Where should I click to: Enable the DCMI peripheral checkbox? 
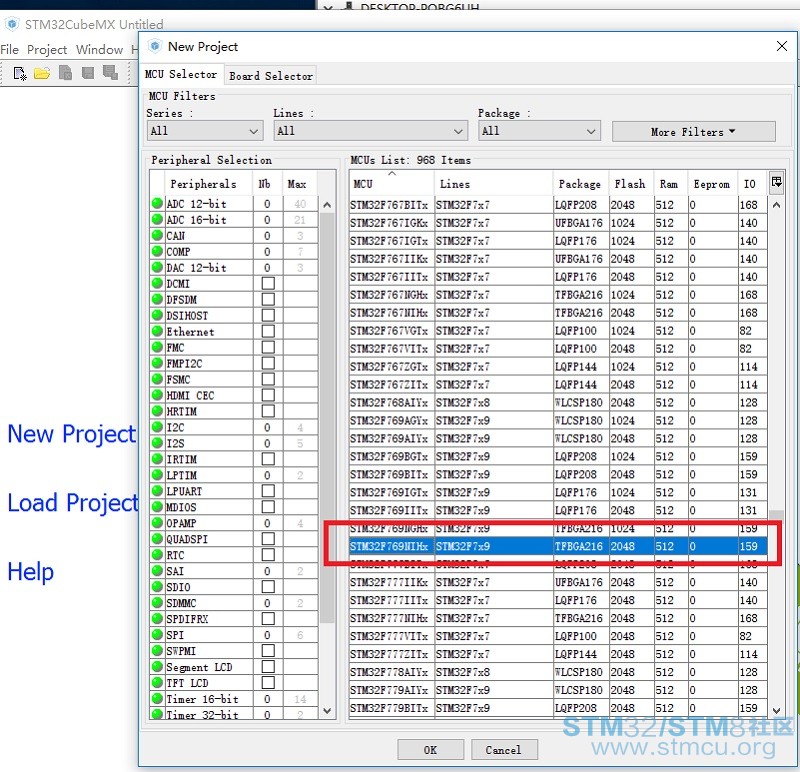268,283
